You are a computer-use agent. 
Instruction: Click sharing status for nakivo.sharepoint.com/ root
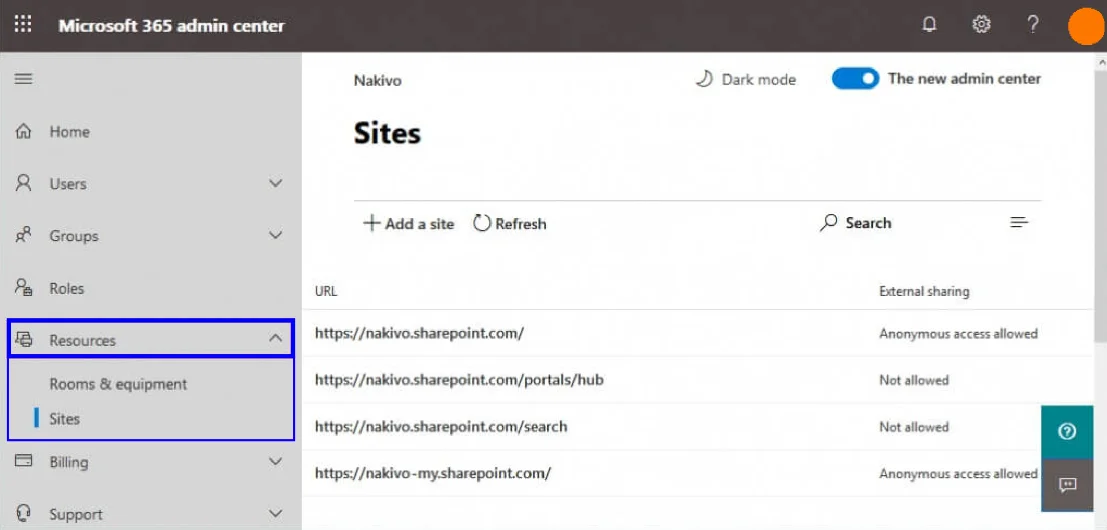coord(958,333)
